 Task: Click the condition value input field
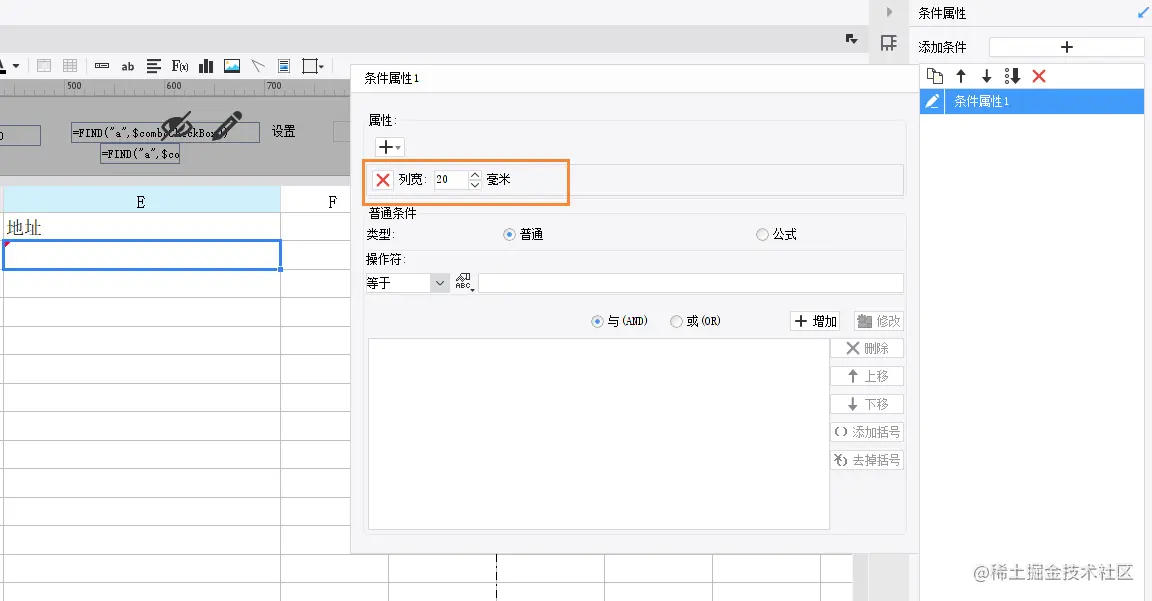[691, 283]
